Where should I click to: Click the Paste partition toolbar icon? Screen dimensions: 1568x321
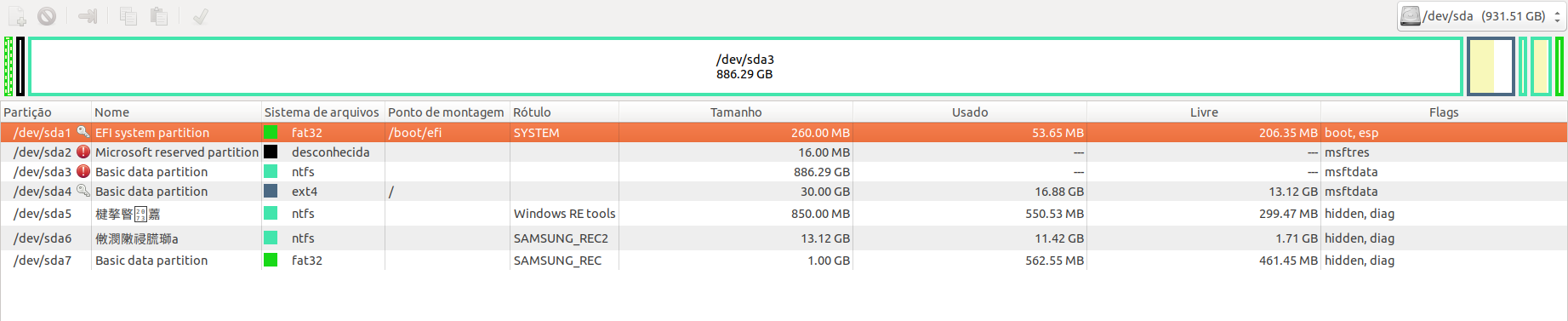(x=158, y=16)
